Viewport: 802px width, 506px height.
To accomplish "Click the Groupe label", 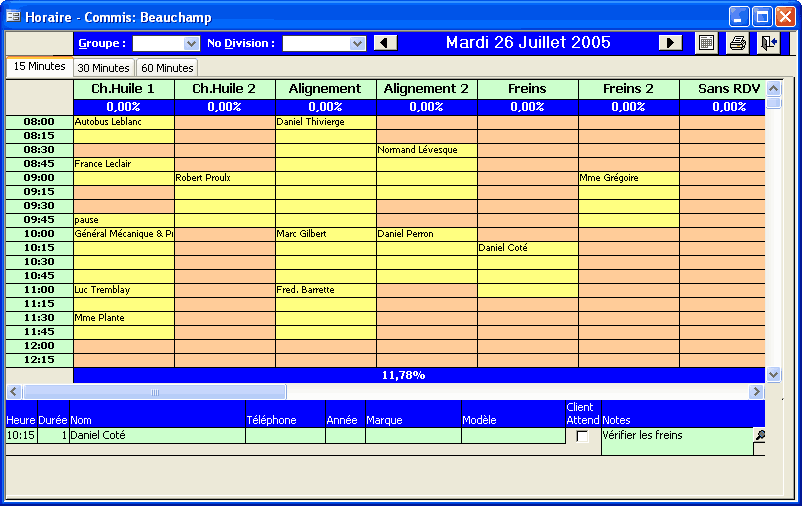I will point(102,43).
